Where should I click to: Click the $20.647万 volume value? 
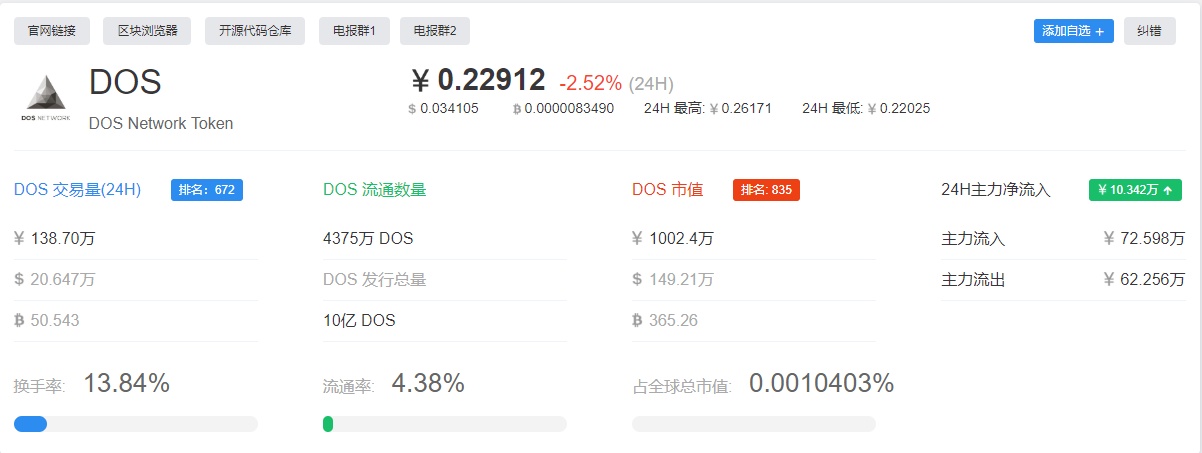tap(55, 280)
